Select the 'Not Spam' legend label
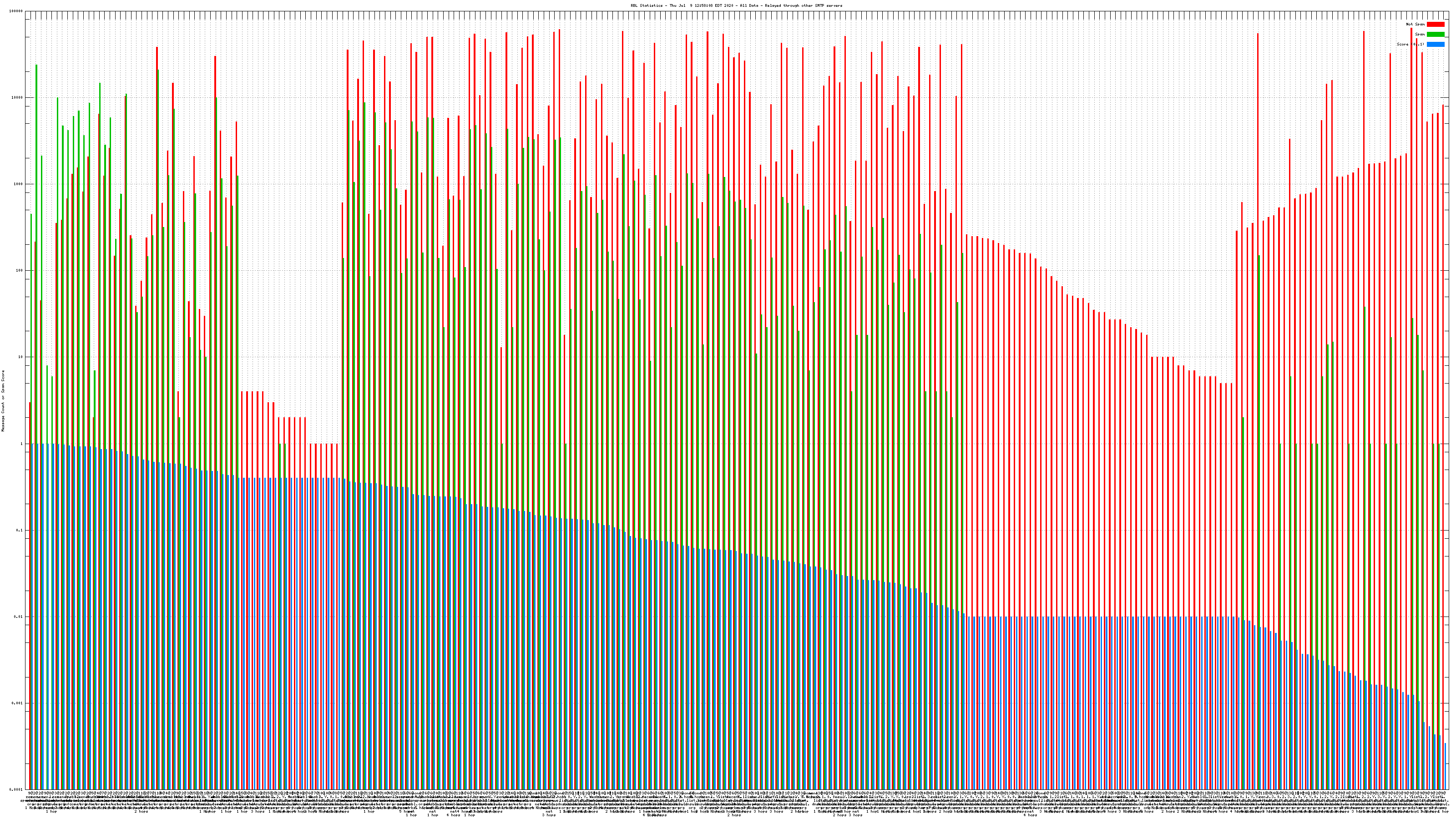1456x819 pixels. (x=1416, y=24)
